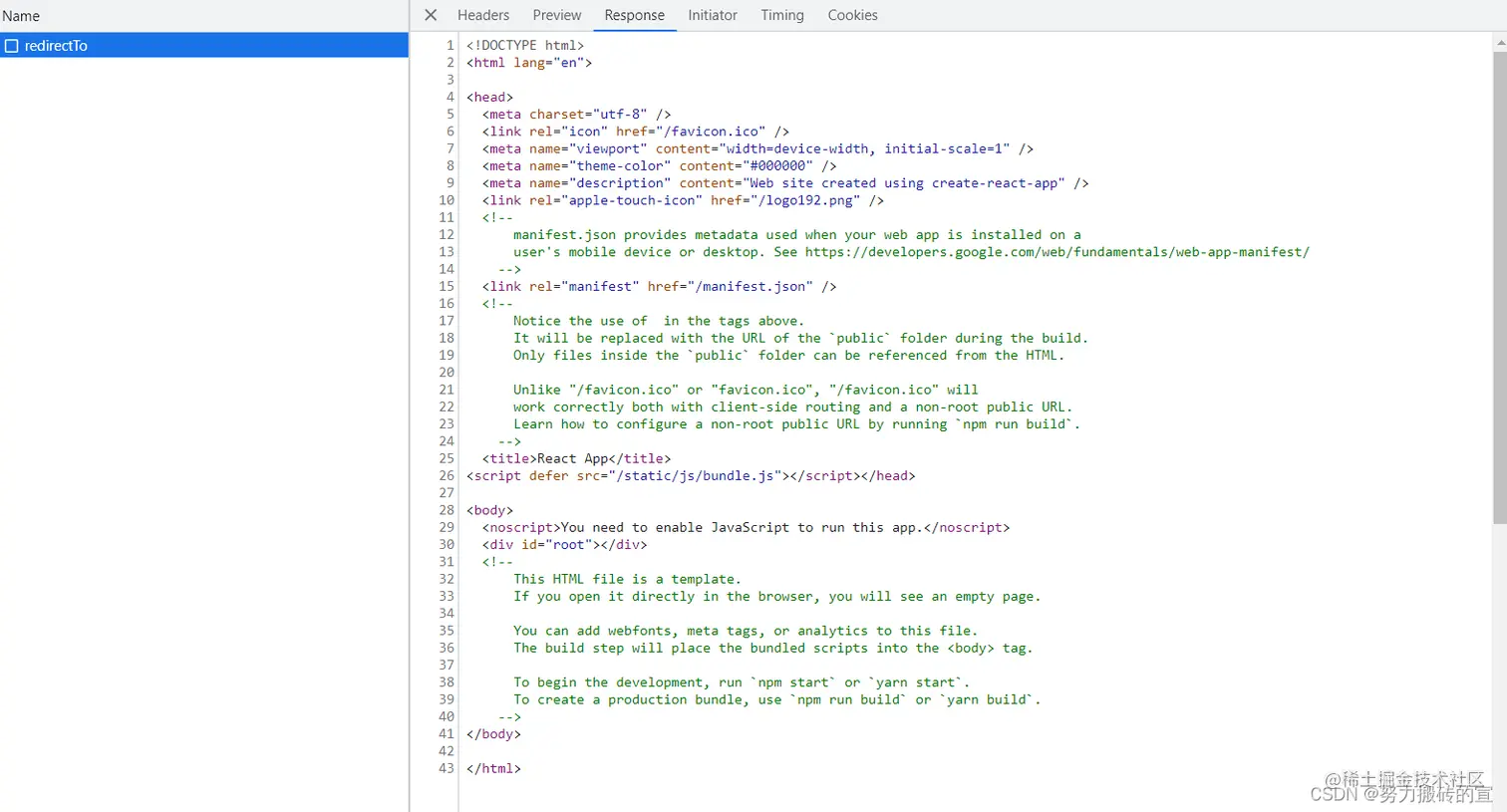
Task: Close the request details pane
Action: click(431, 15)
